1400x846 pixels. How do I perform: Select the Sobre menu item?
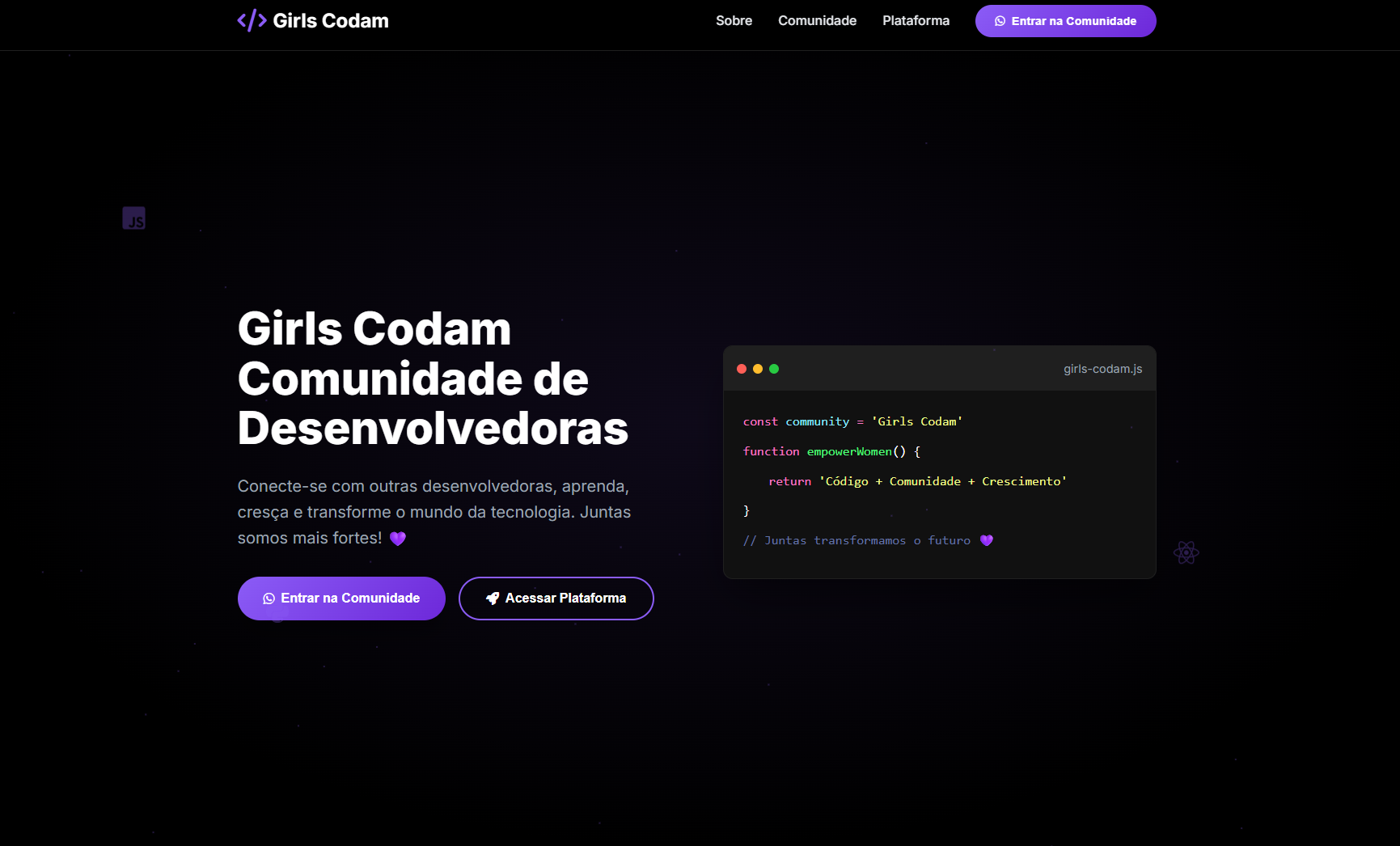733,21
